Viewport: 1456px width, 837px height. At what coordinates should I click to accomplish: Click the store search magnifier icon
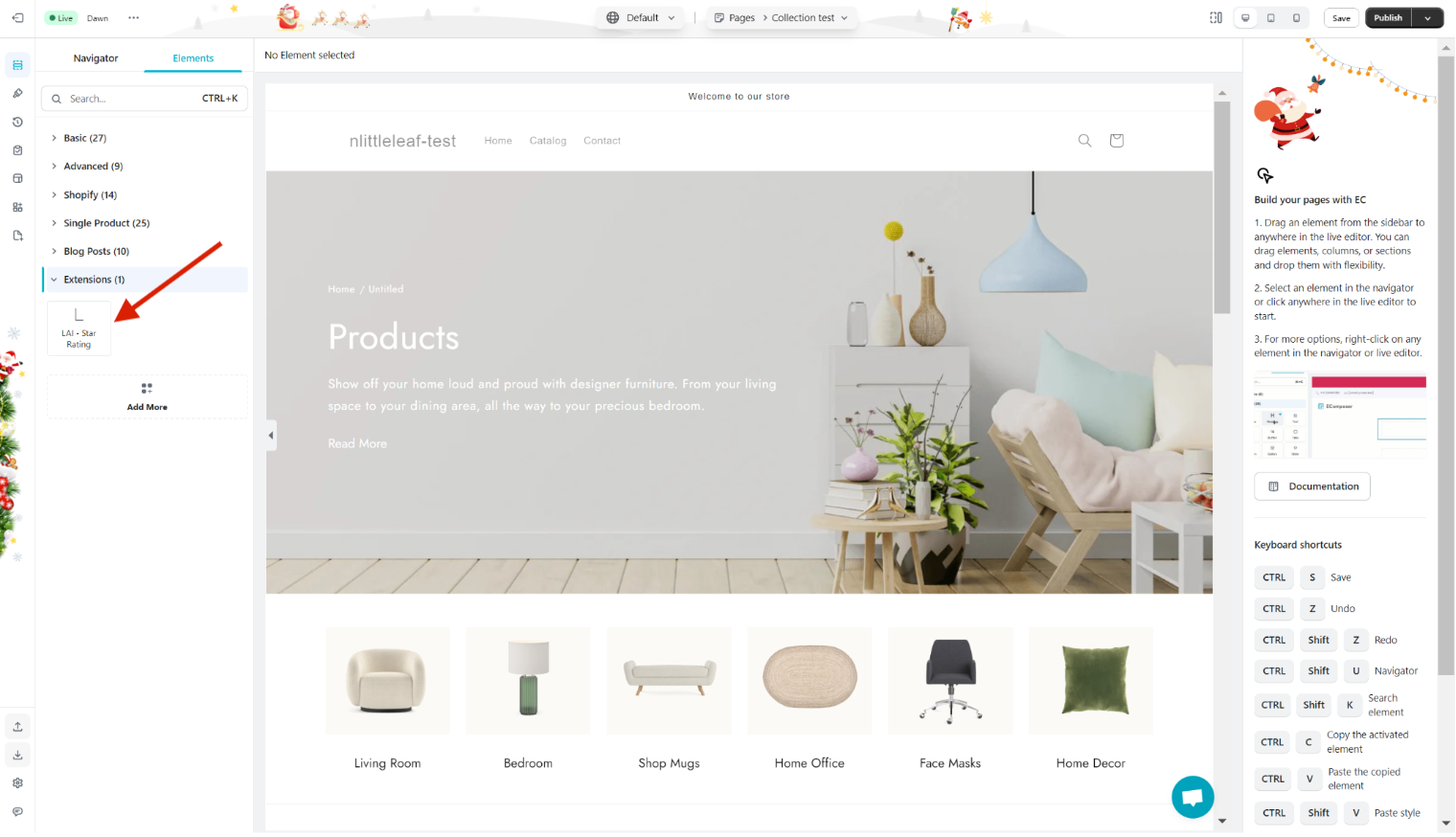point(1084,141)
